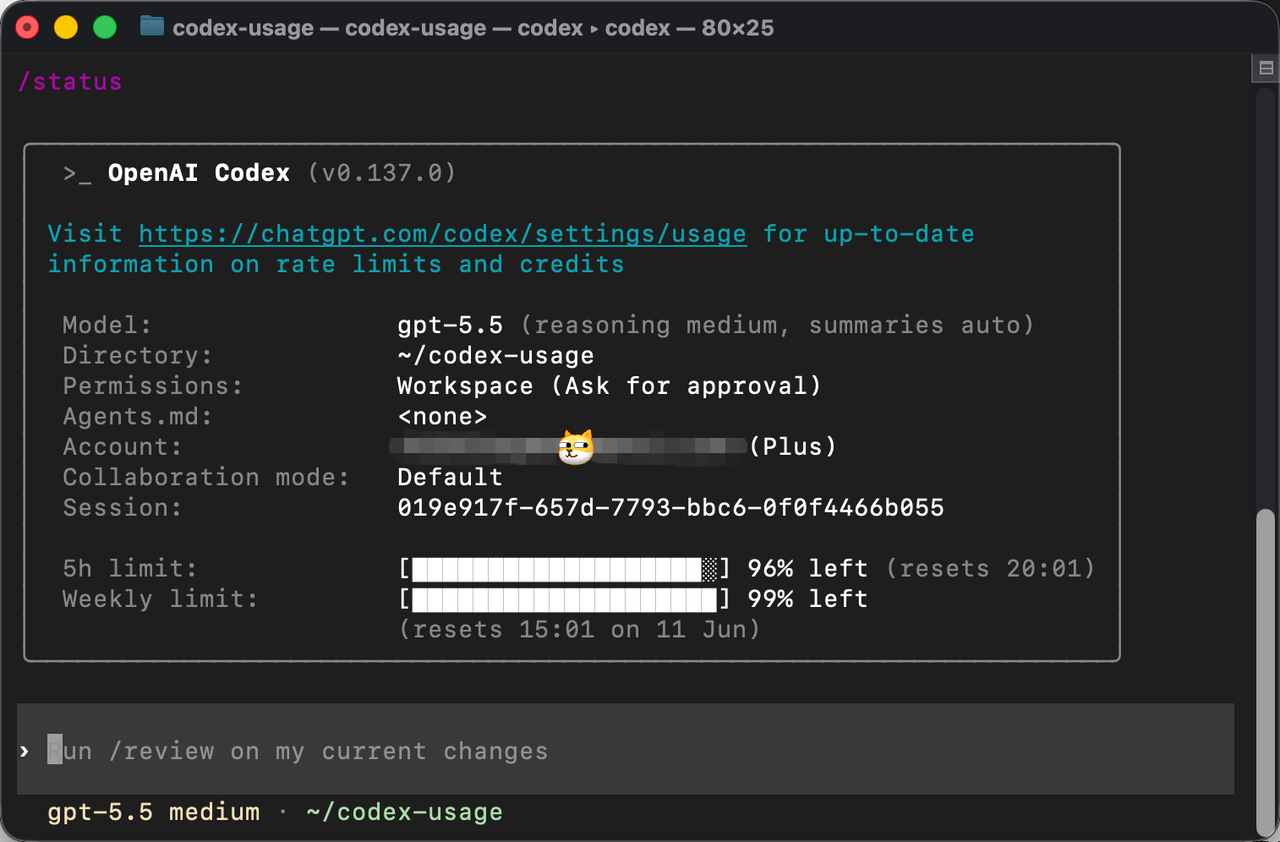This screenshot has width=1280, height=842.
Task: Click the 'Directory:' label
Action: (138, 355)
